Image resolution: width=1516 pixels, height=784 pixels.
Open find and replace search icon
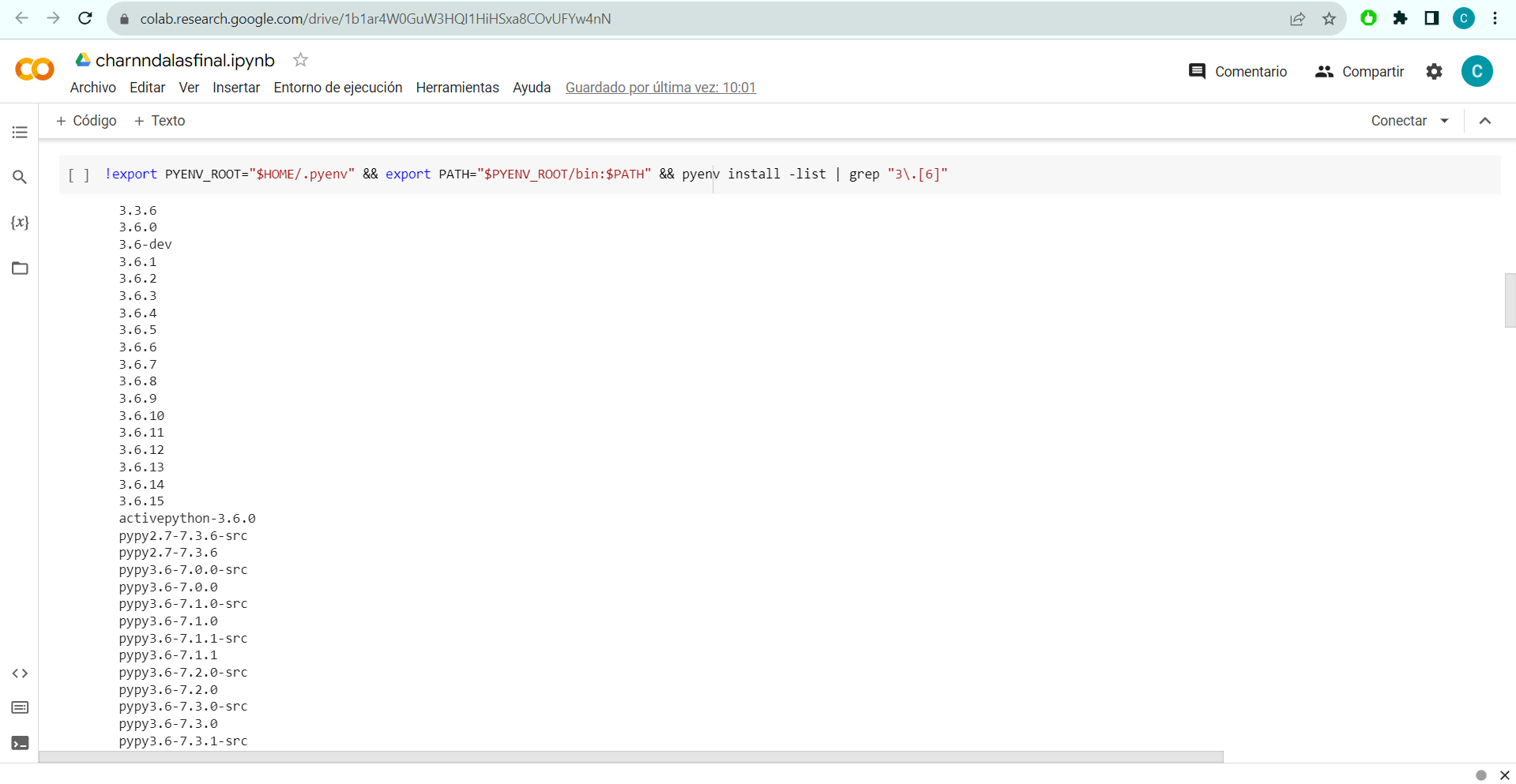click(20, 177)
